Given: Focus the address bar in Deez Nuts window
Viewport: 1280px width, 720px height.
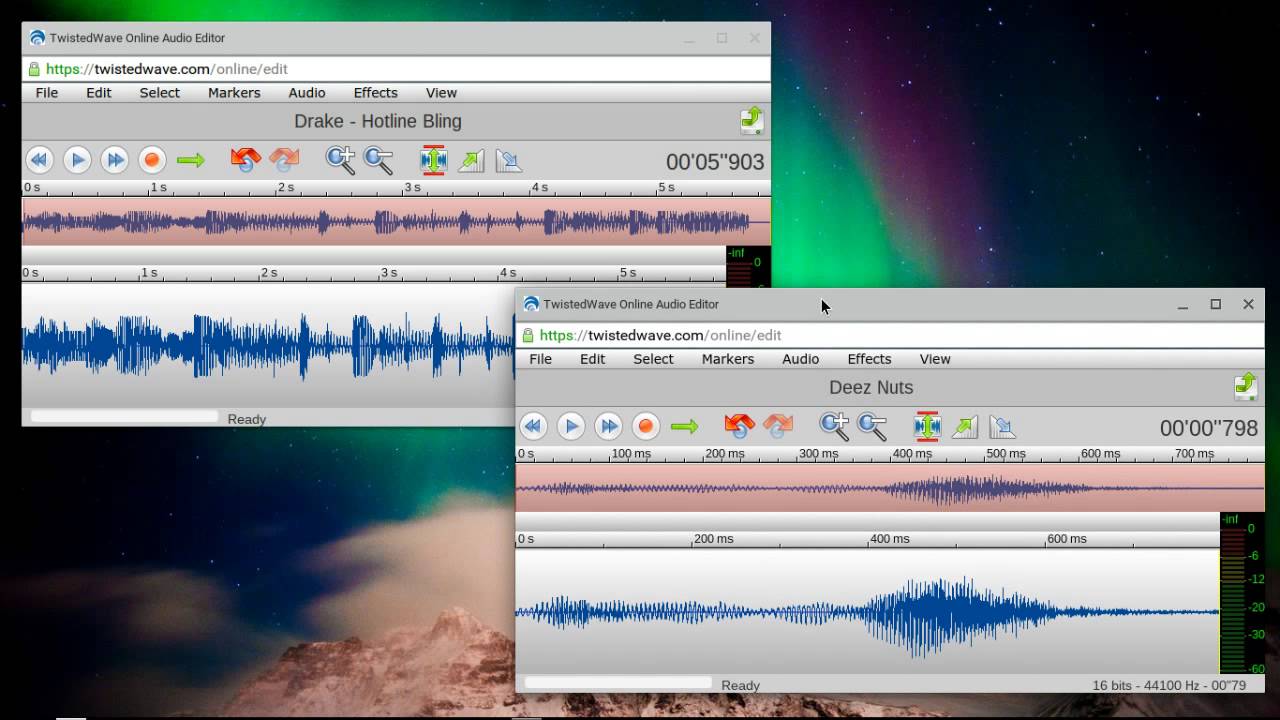Looking at the screenshot, I should (890, 335).
